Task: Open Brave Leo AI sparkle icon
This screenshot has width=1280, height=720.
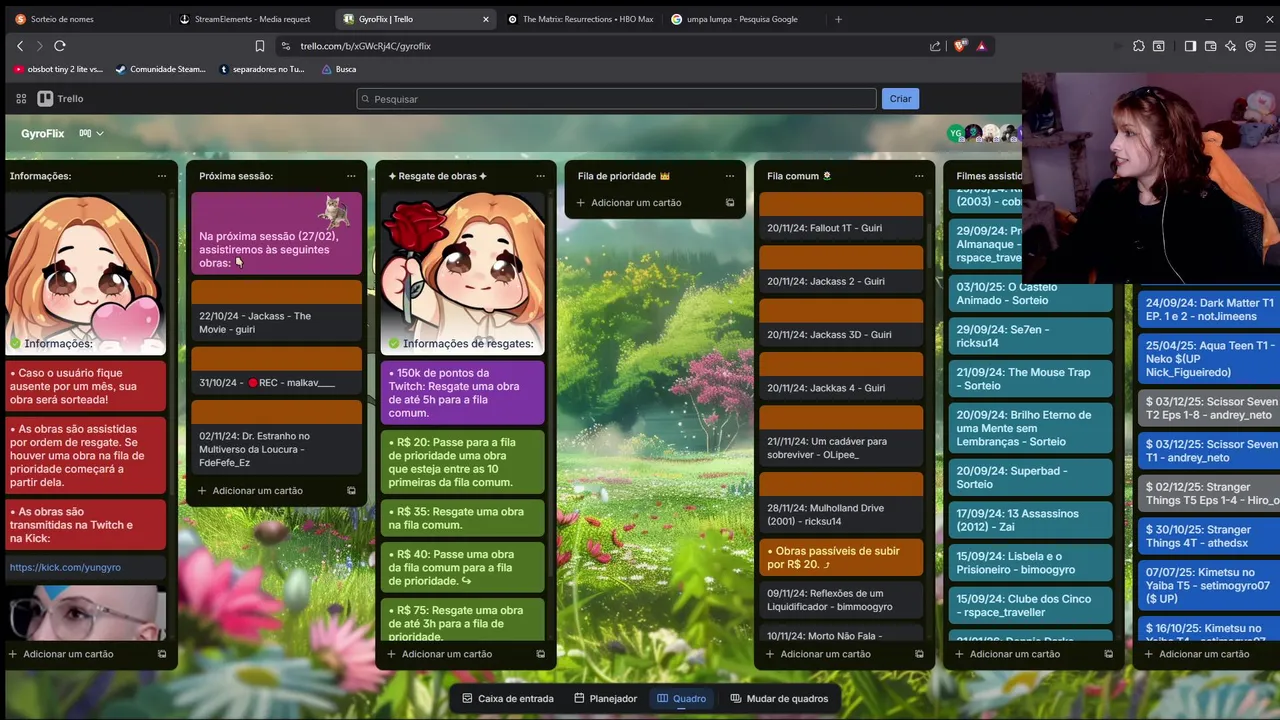Action: (x=1230, y=46)
